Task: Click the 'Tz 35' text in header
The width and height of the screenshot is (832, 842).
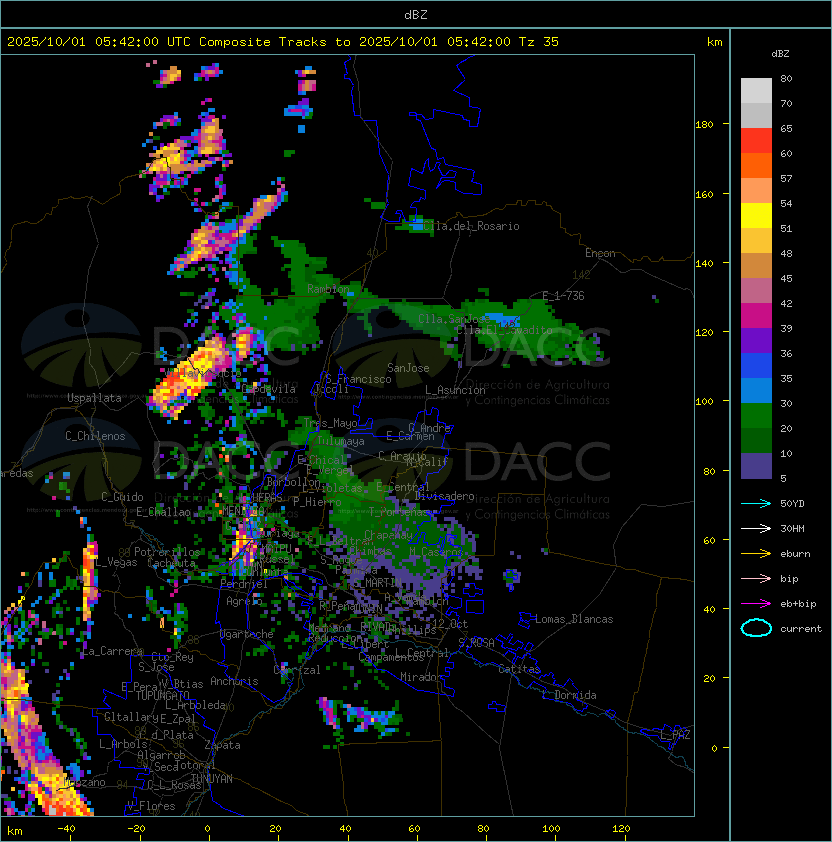Action: [x=539, y=42]
